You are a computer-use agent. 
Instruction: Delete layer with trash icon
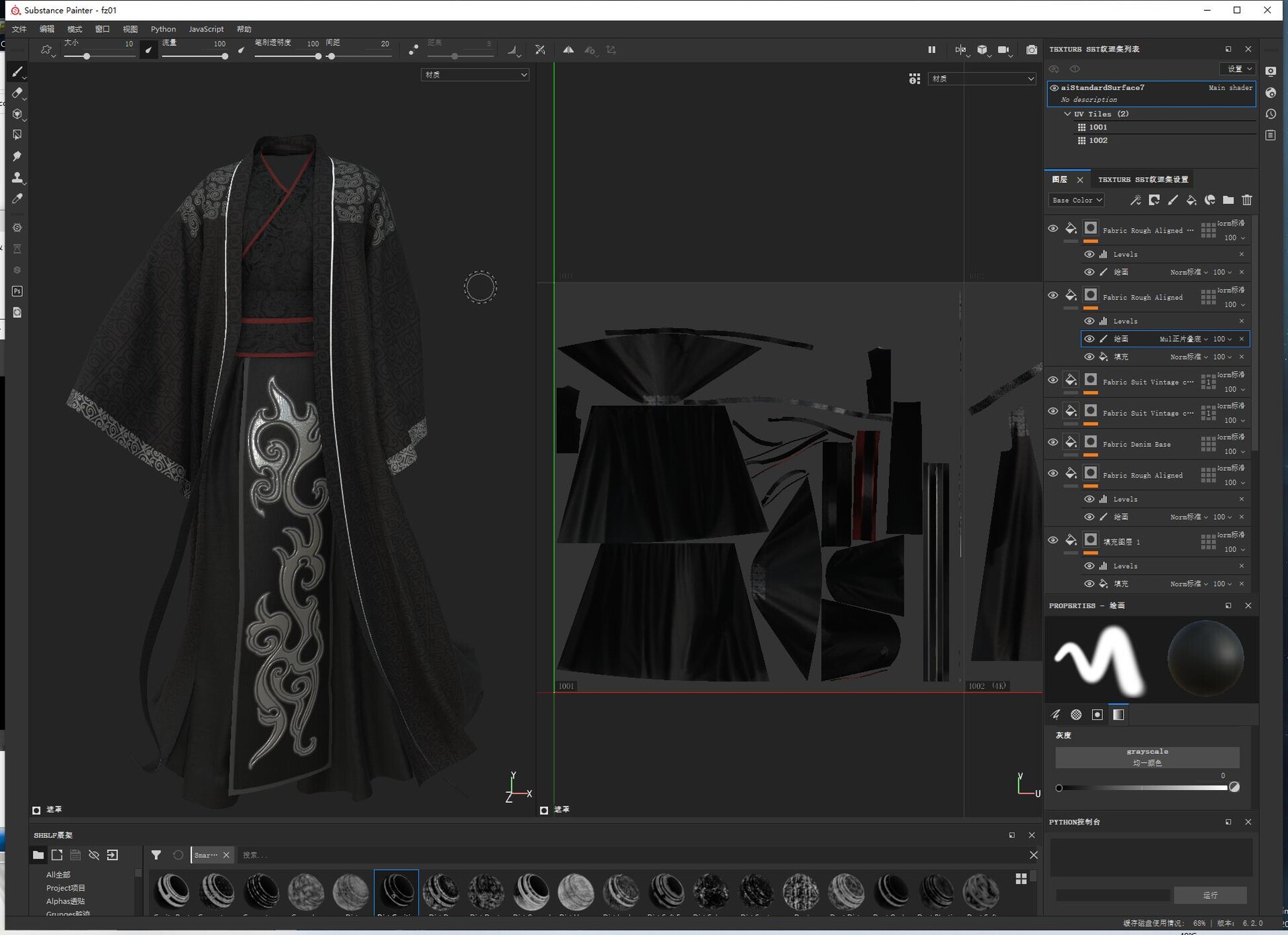pyautogui.click(x=1246, y=200)
